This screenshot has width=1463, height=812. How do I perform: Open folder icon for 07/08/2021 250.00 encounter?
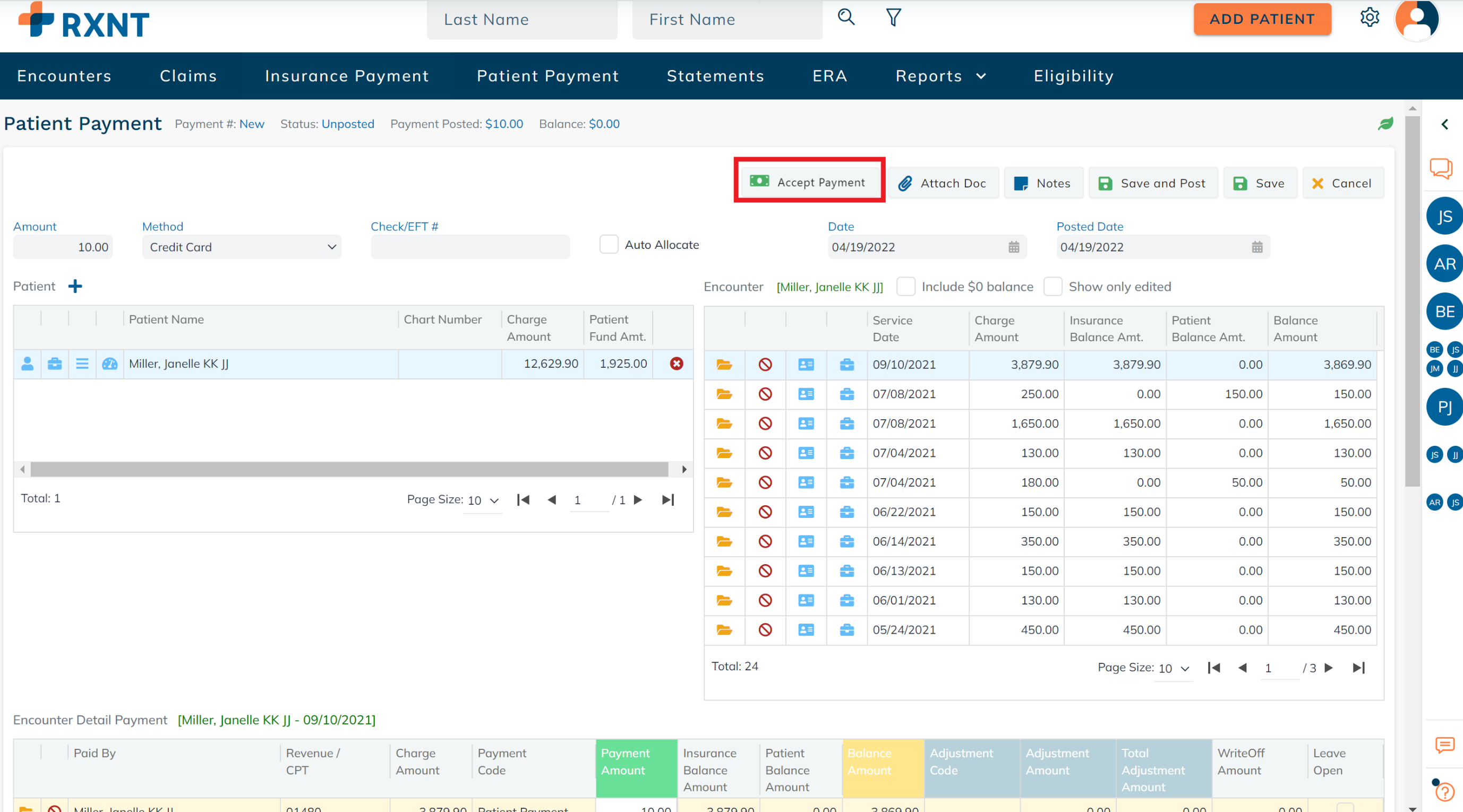click(x=724, y=394)
